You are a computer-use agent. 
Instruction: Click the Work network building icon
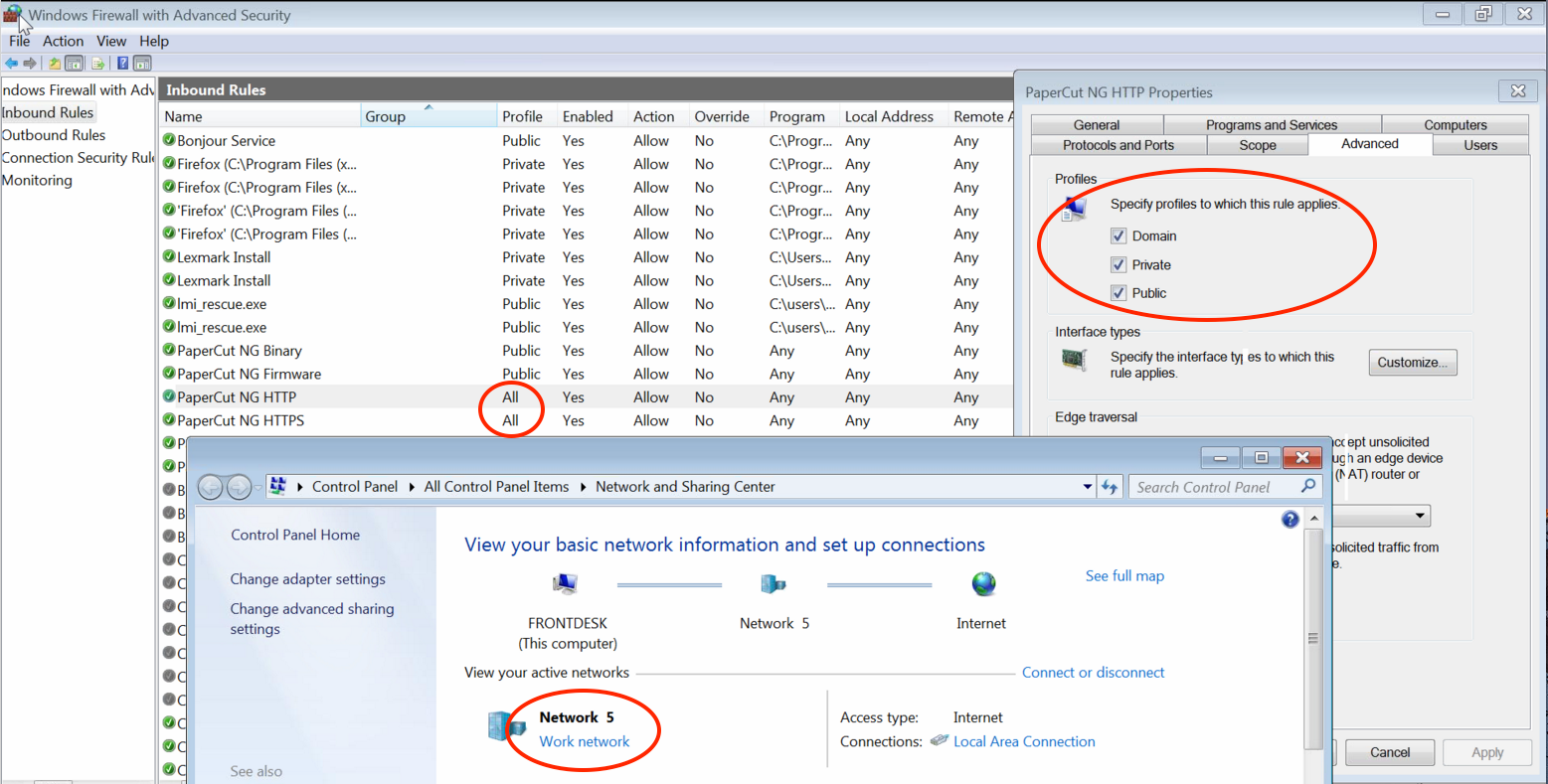click(506, 726)
